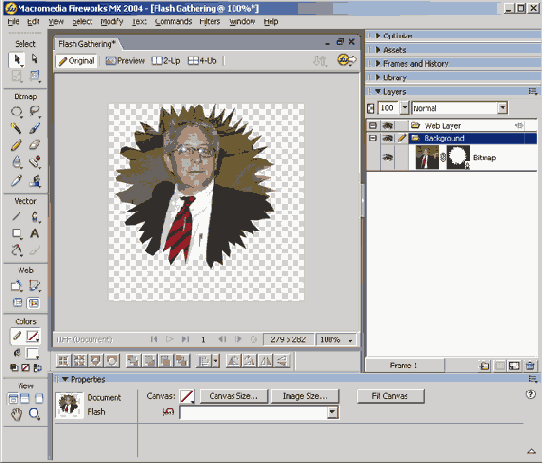Open the Filters menu
This screenshot has width=542, height=463.
[x=209, y=21]
